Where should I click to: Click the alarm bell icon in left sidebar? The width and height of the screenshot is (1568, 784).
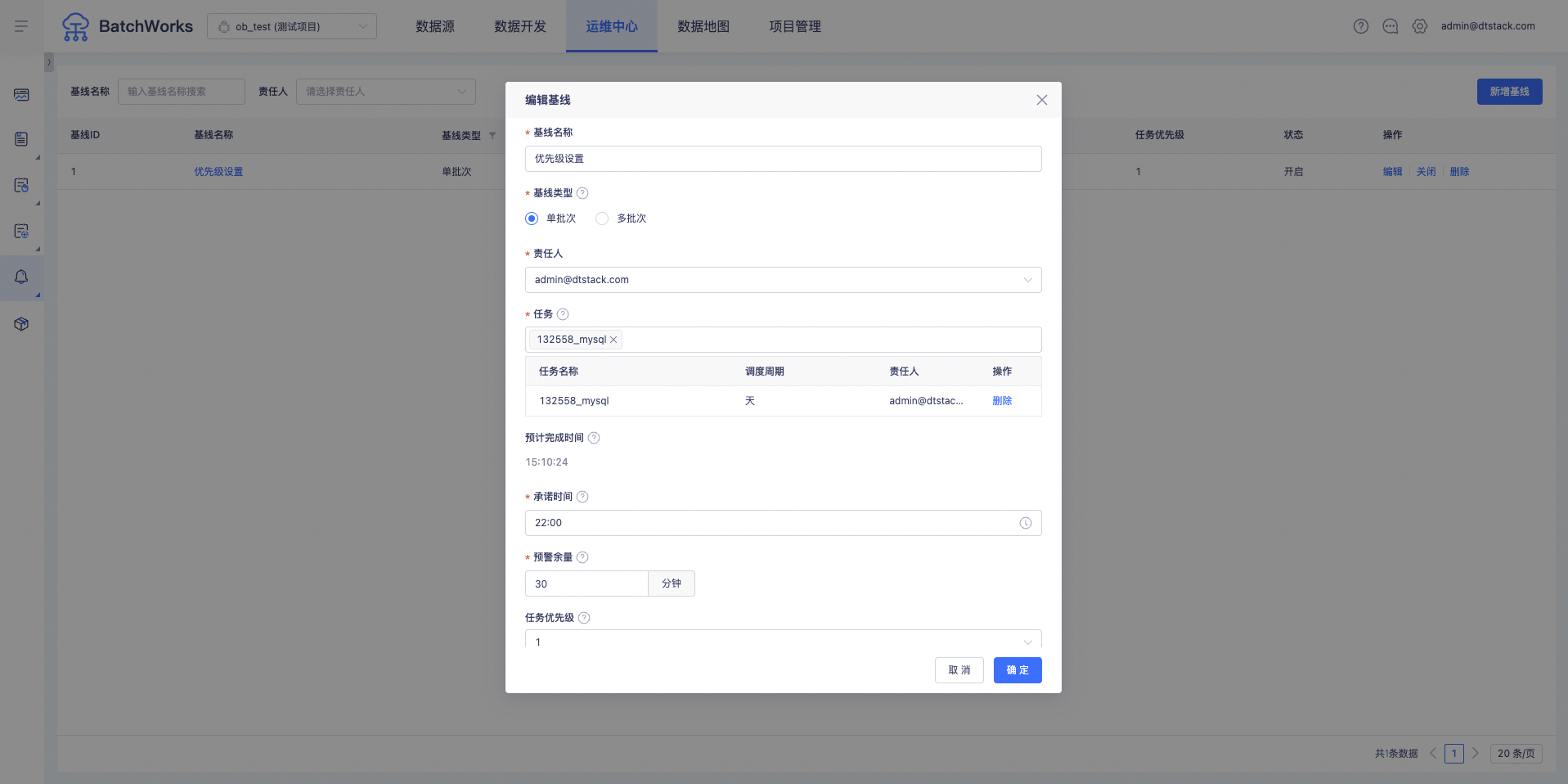click(21, 277)
